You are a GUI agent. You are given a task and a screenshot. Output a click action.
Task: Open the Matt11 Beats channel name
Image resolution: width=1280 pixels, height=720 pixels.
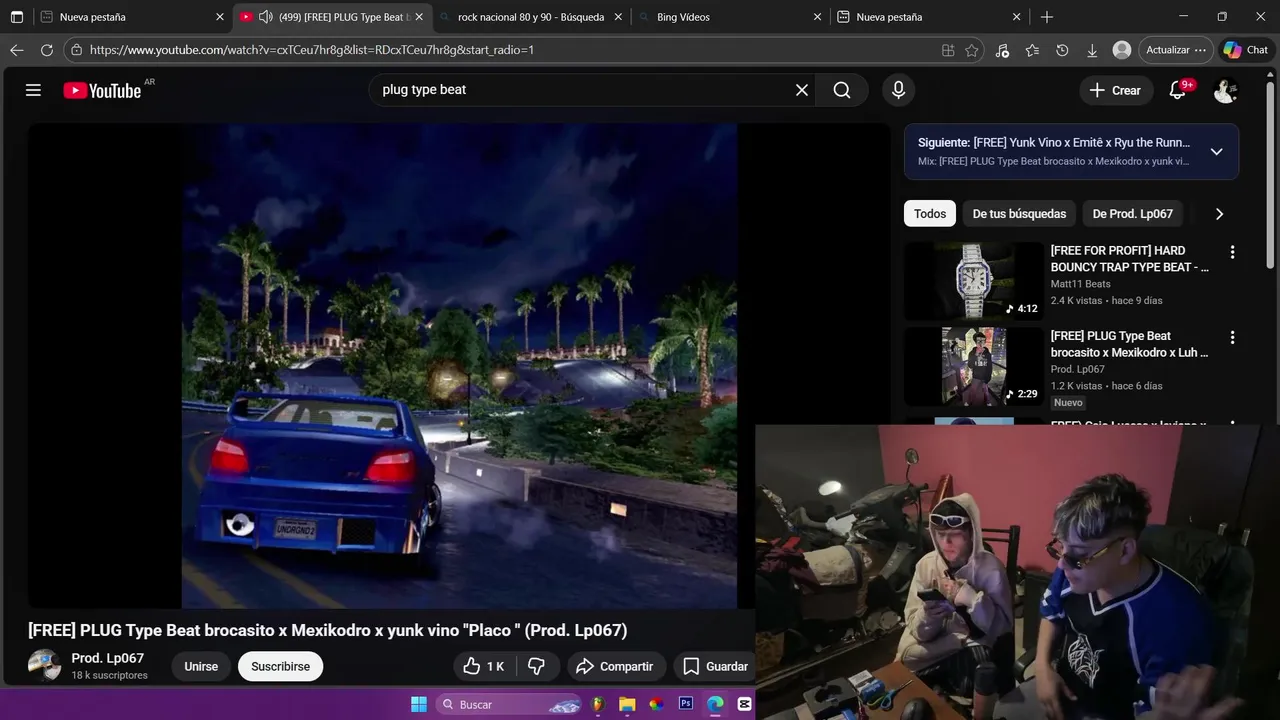1080,284
